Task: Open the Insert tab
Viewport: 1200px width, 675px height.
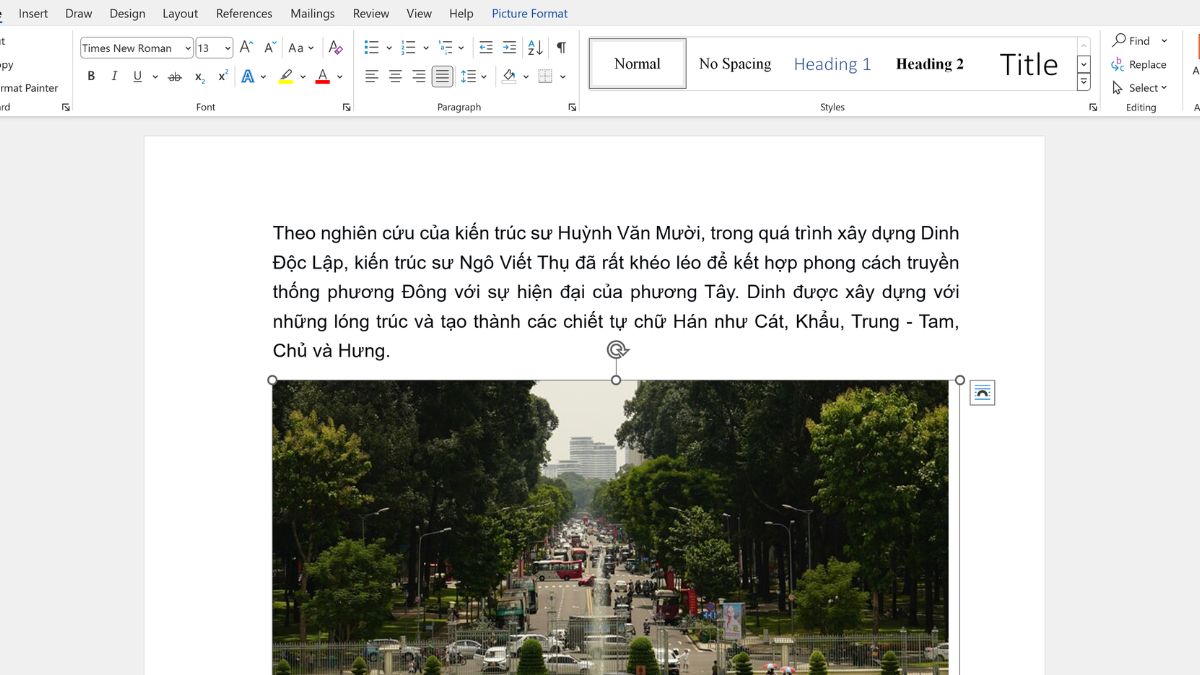Action: tap(33, 14)
